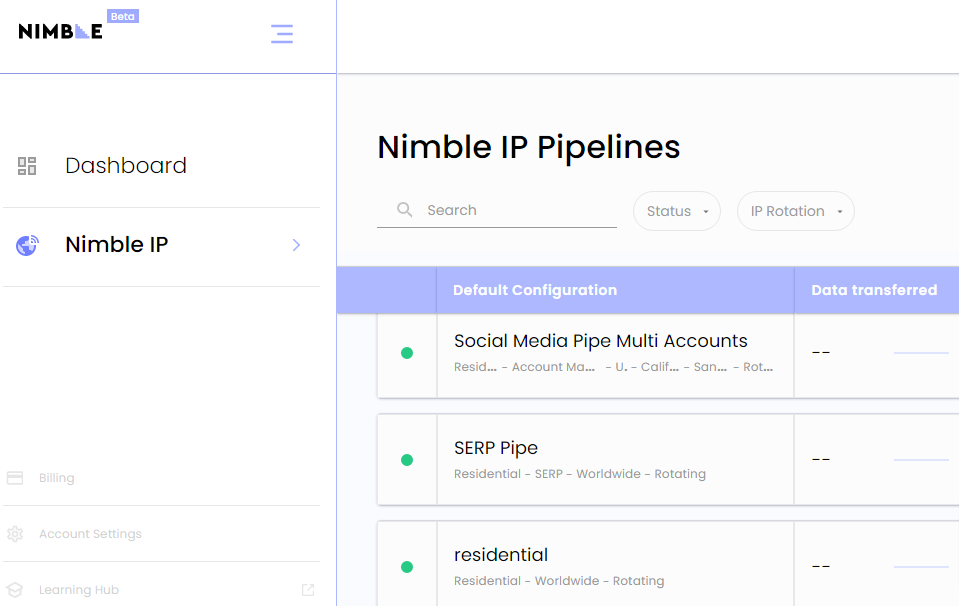The width and height of the screenshot is (959, 606).
Task: Click the Nimble logo
Action: tap(61, 31)
